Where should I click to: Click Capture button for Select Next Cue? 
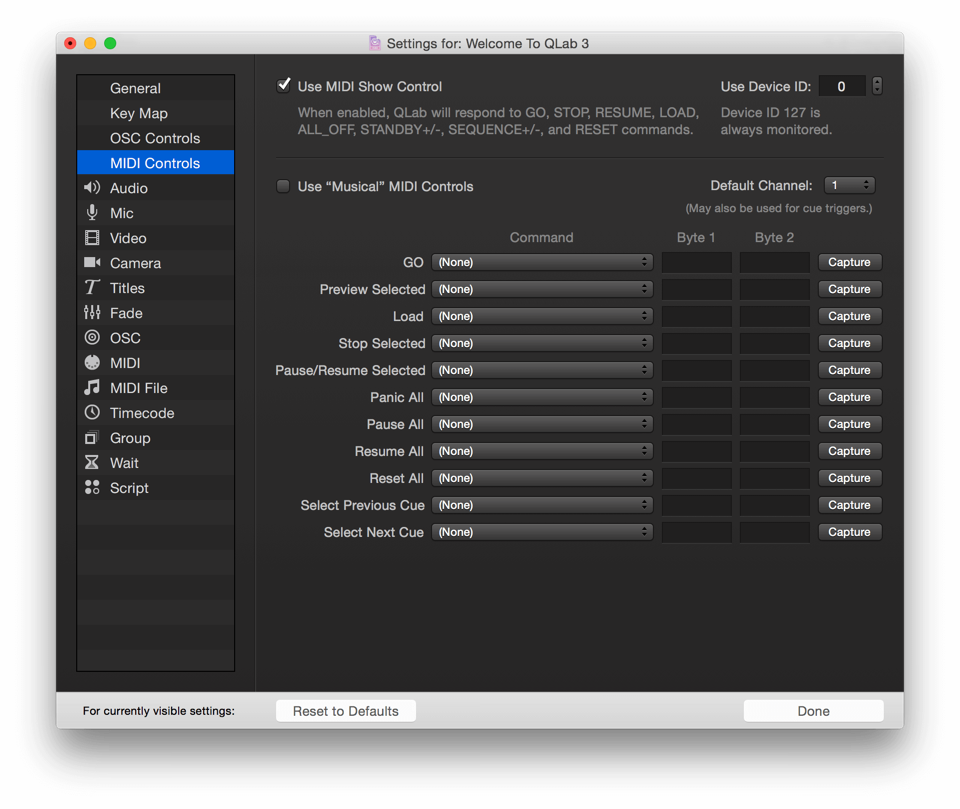[849, 532]
